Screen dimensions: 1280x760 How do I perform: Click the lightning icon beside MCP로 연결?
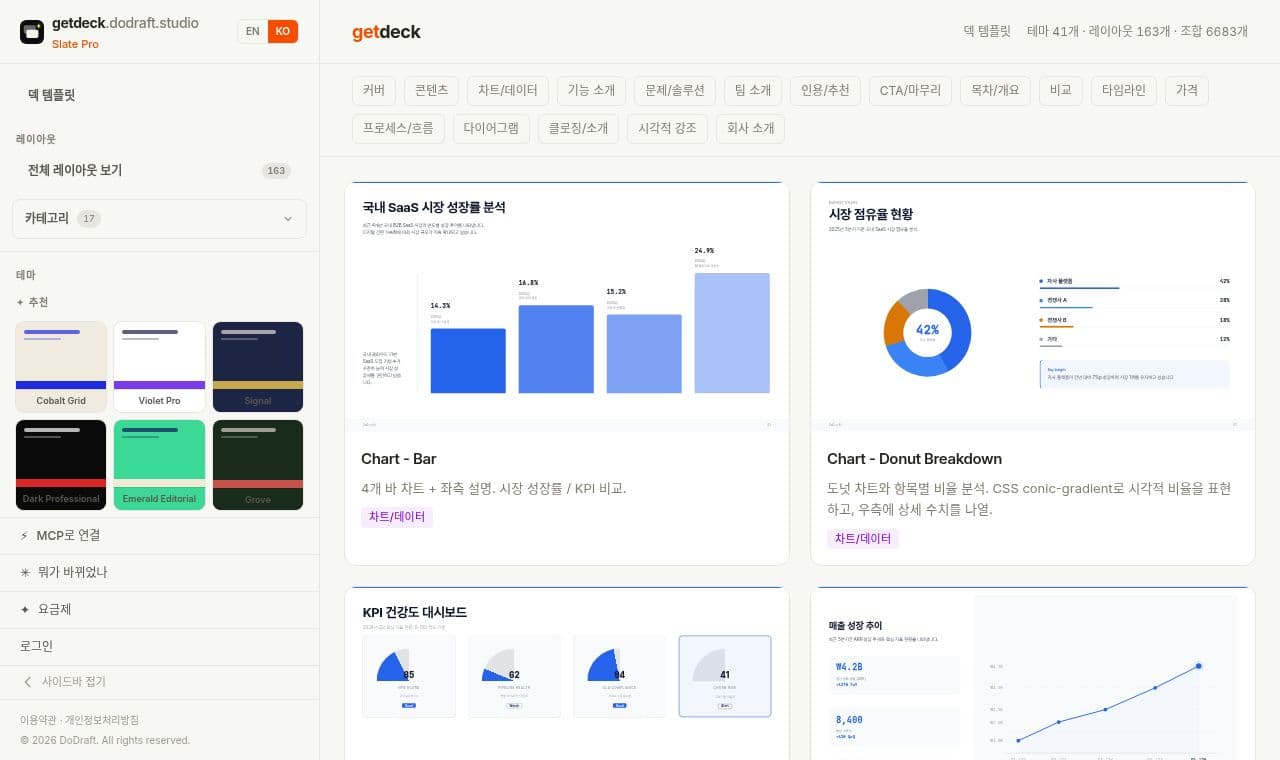(x=25, y=536)
